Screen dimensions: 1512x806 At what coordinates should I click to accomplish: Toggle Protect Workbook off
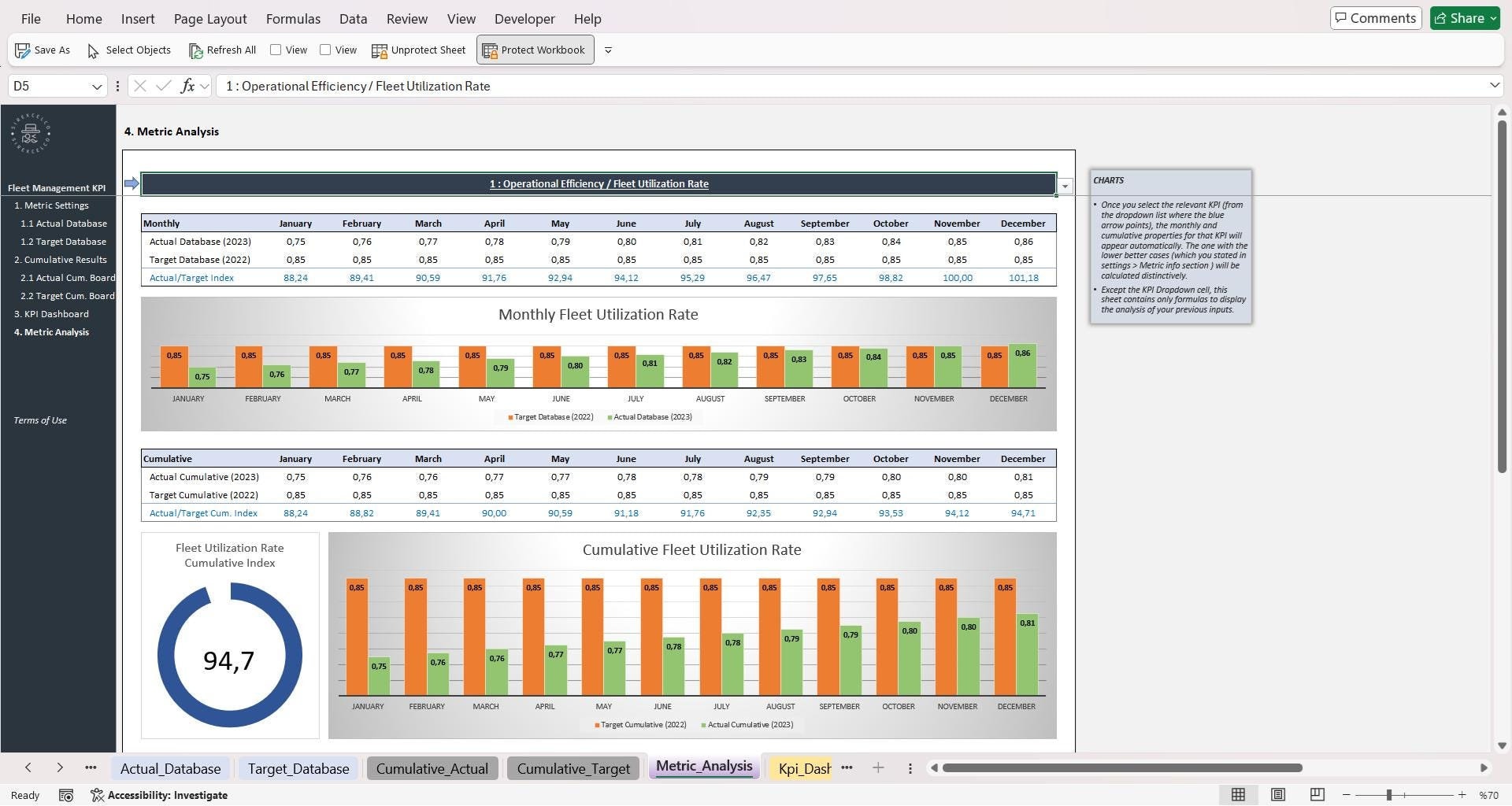tap(535, 50)
